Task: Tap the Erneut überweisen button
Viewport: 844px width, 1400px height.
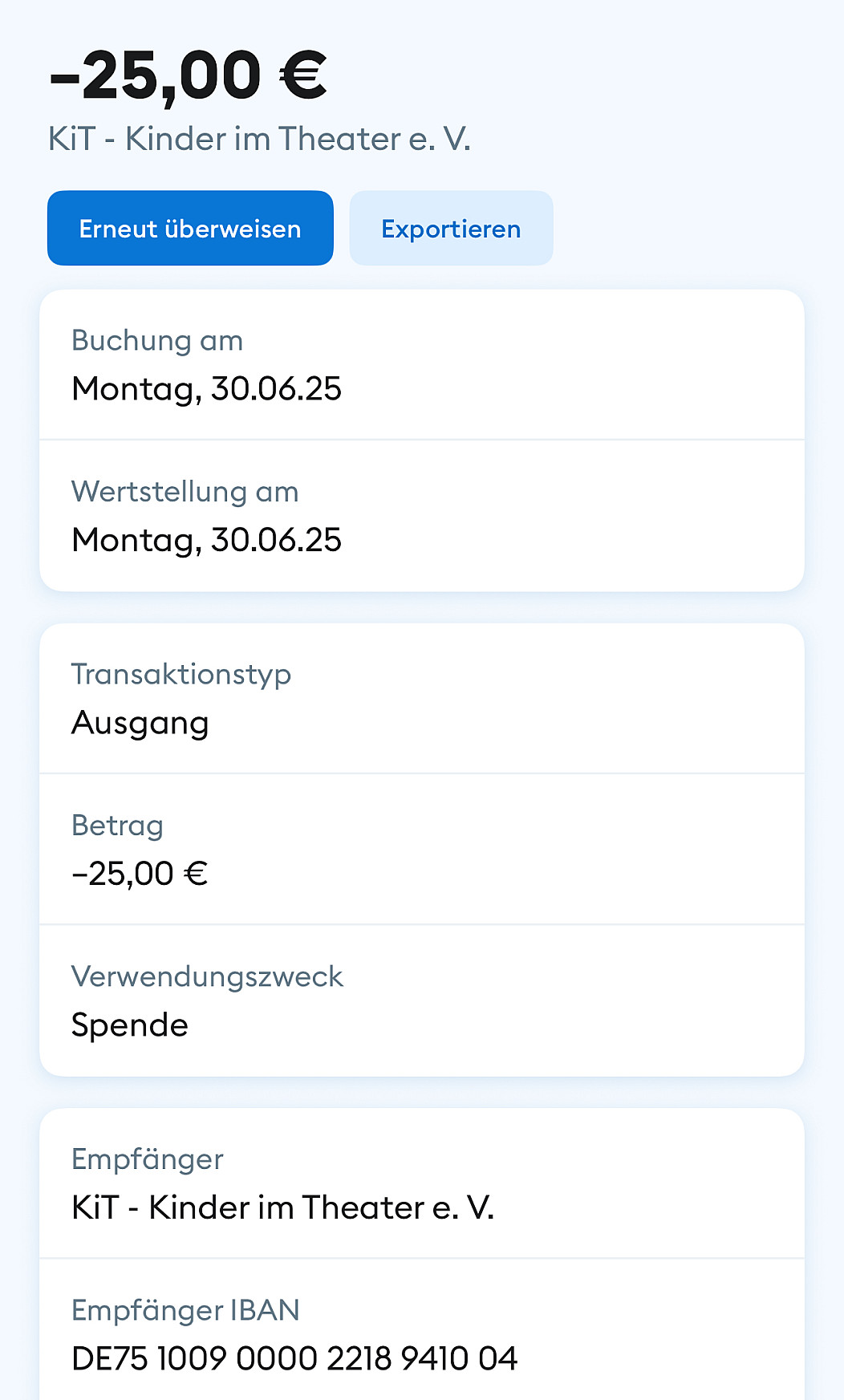Action: 190,229
